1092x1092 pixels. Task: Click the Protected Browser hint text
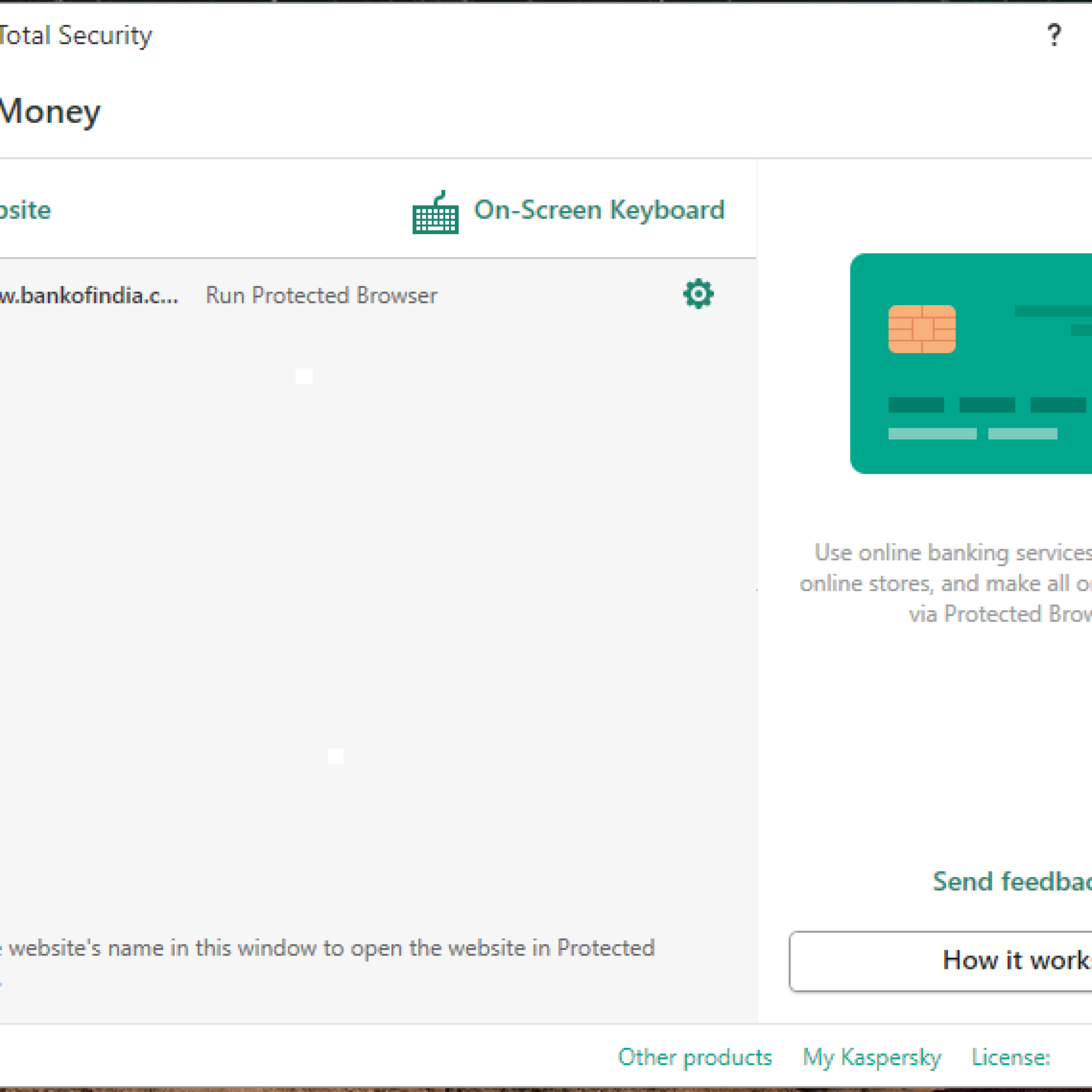tap(328, 949)
